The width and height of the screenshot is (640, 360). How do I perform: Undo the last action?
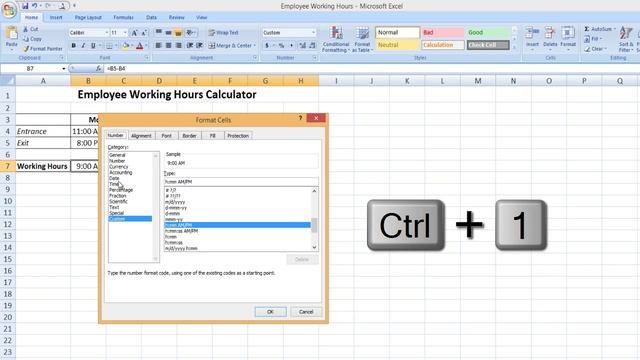pyautogui.click(x=35, y=6)
